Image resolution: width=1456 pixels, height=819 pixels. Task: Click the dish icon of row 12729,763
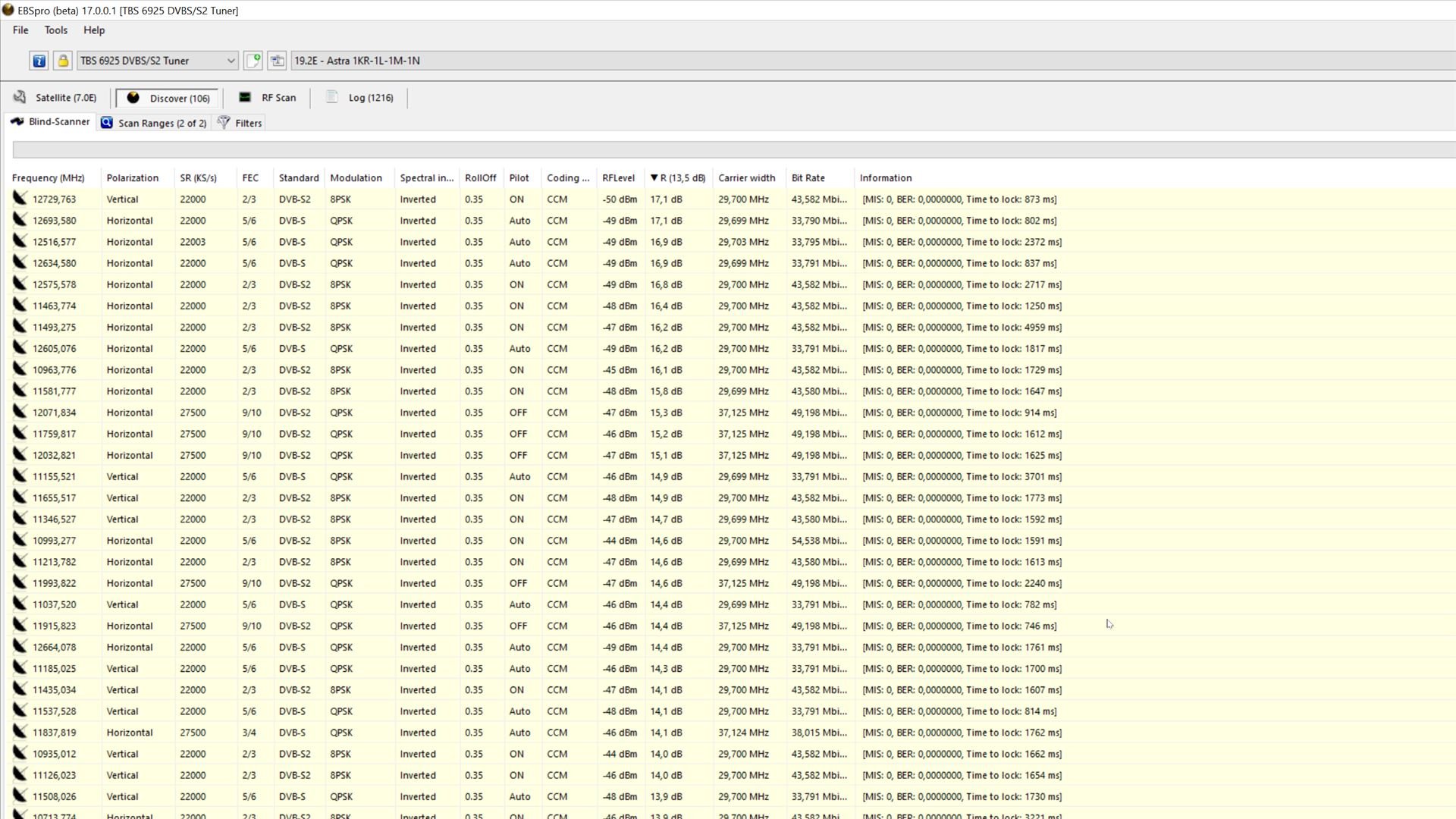[x=20, y=199]
